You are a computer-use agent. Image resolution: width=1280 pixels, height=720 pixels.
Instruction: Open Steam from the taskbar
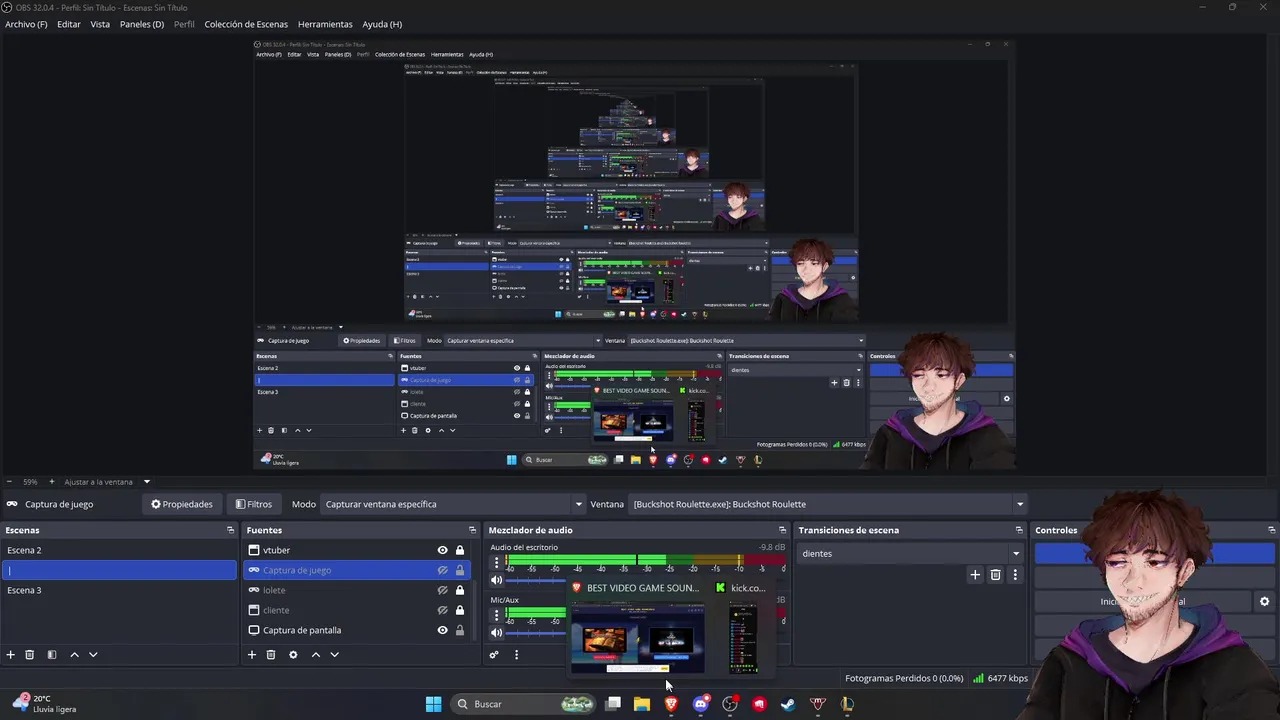coord(788,704)
